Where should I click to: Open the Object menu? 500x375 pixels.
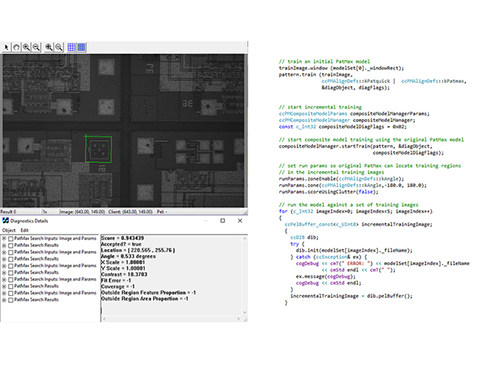(9, 230)
